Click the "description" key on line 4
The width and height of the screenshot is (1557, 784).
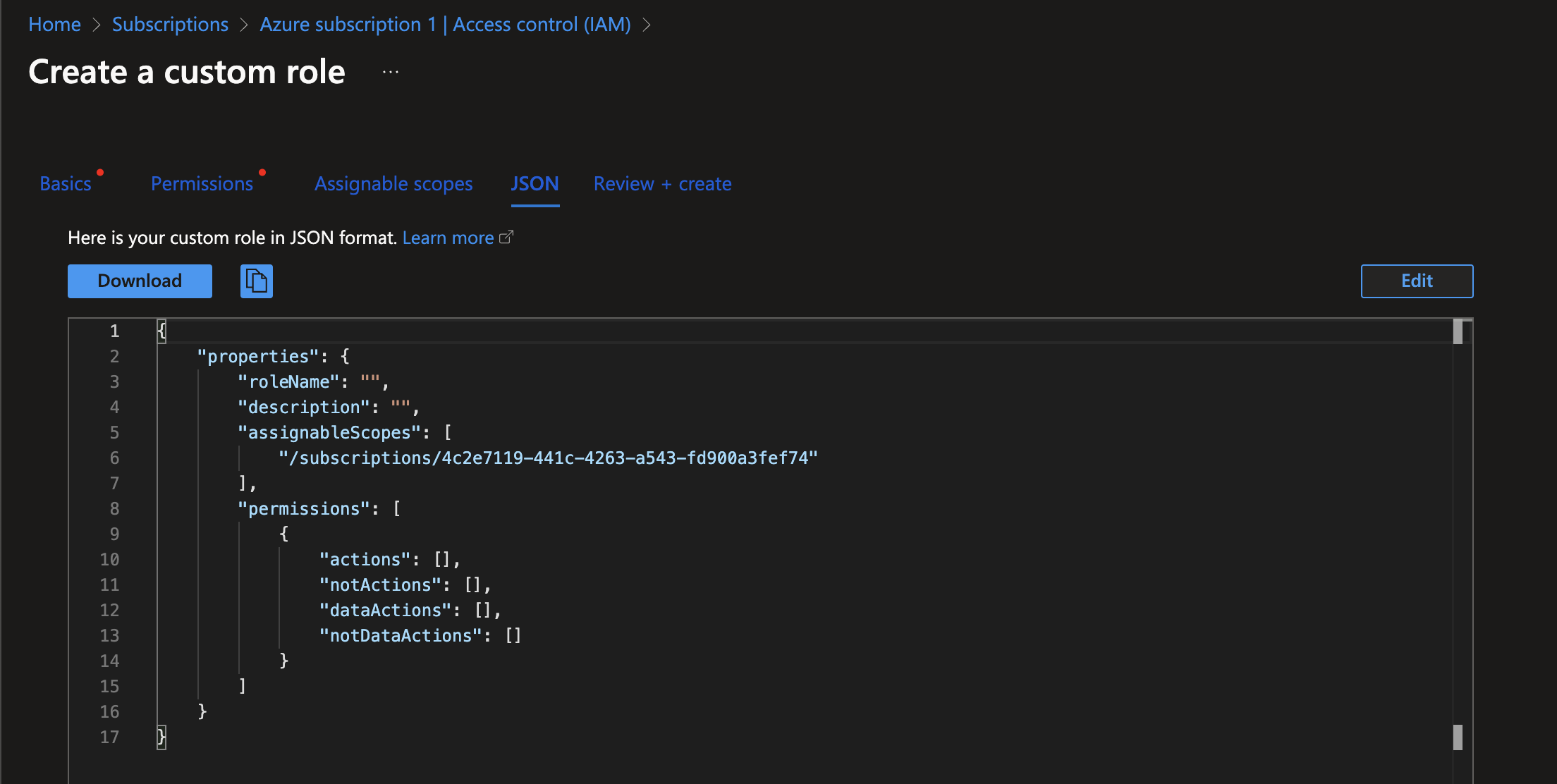(304, 408)
